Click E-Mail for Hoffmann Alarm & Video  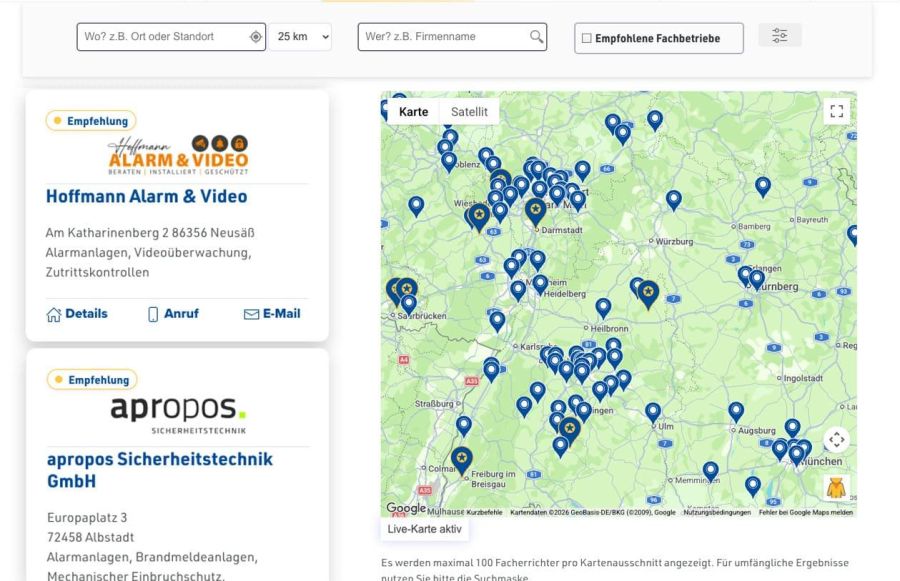272,314
